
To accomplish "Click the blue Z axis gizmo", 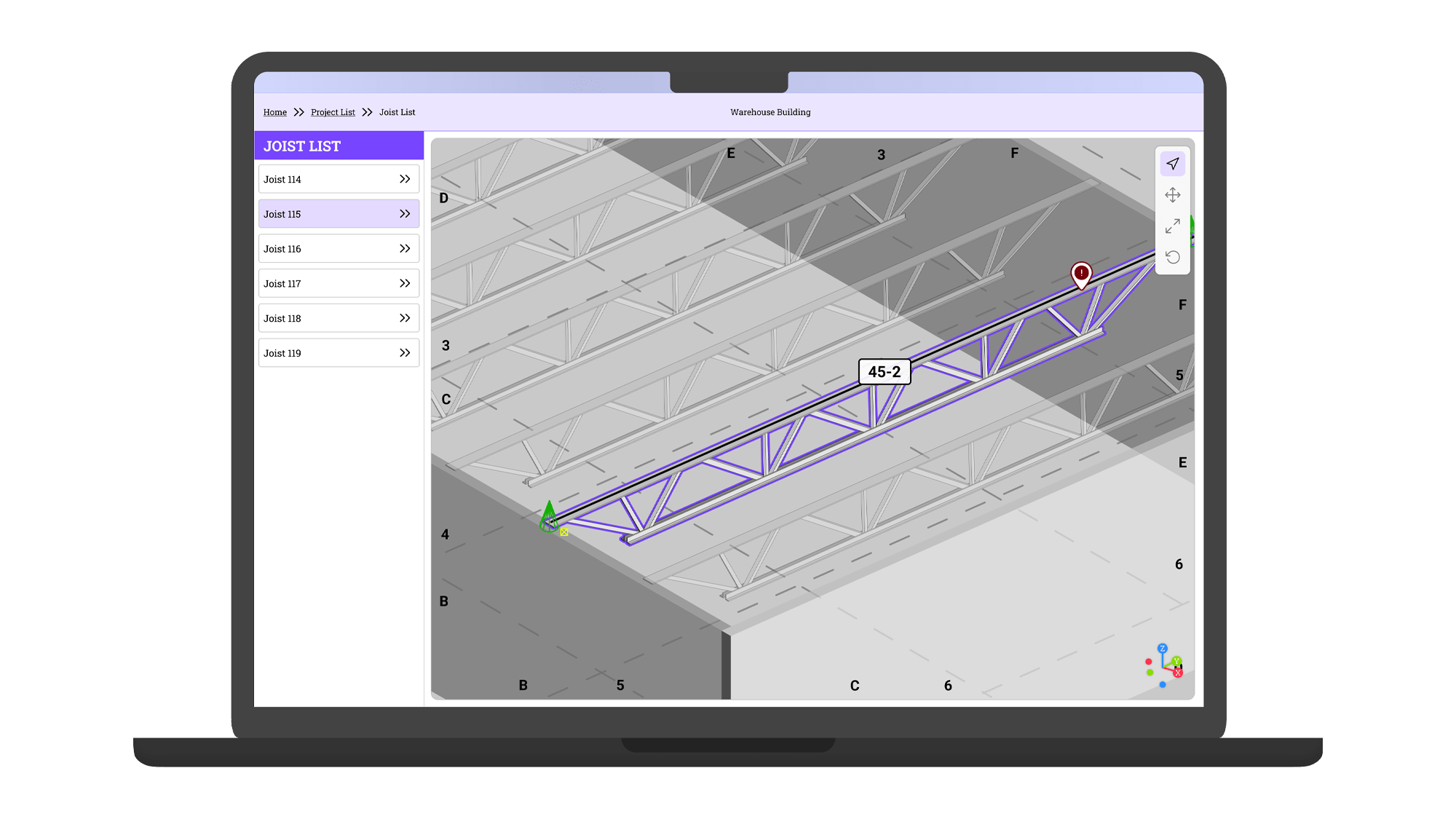I will point(1163,648).
